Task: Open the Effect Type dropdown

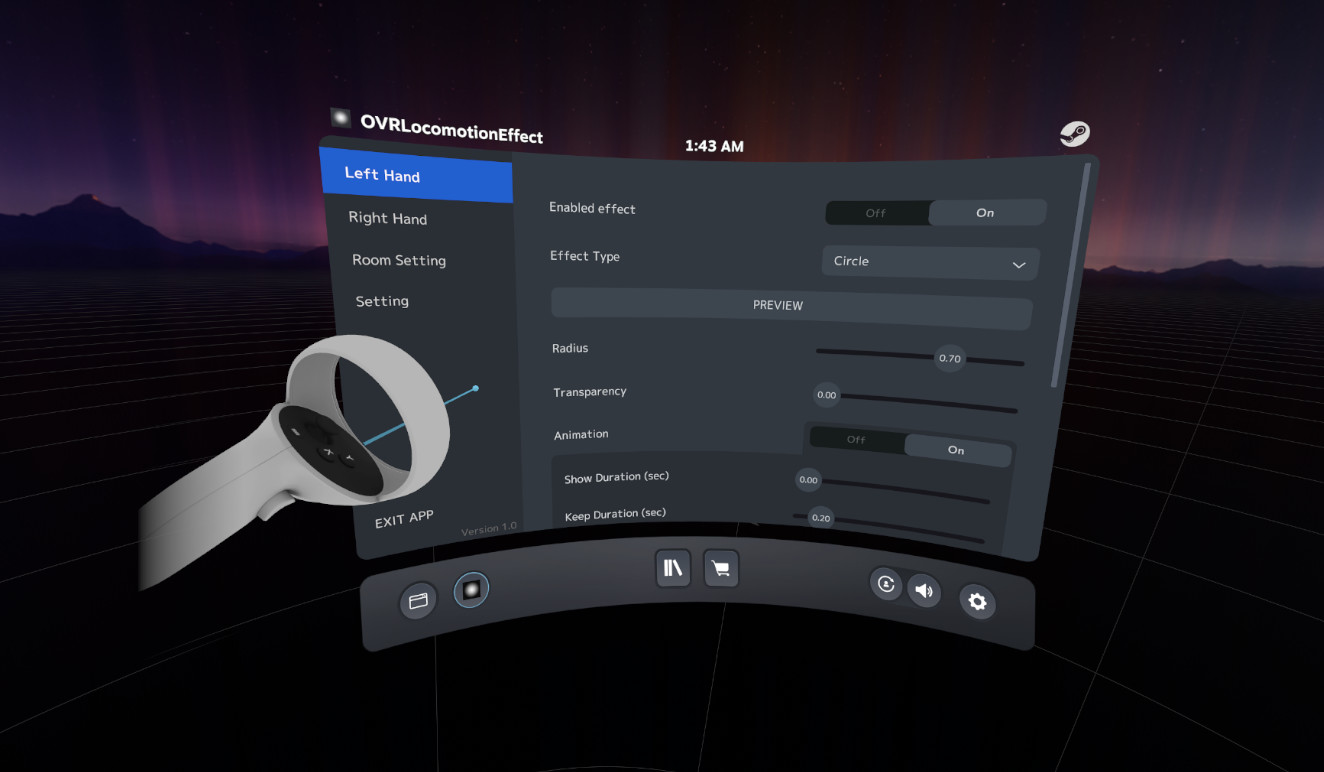Action: tap(929, 262)
